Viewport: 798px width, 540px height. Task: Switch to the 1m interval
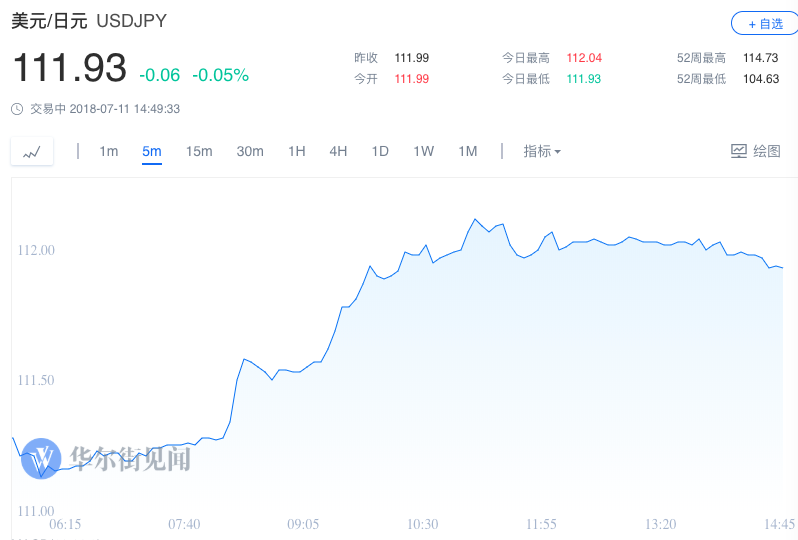pos(108,151)
